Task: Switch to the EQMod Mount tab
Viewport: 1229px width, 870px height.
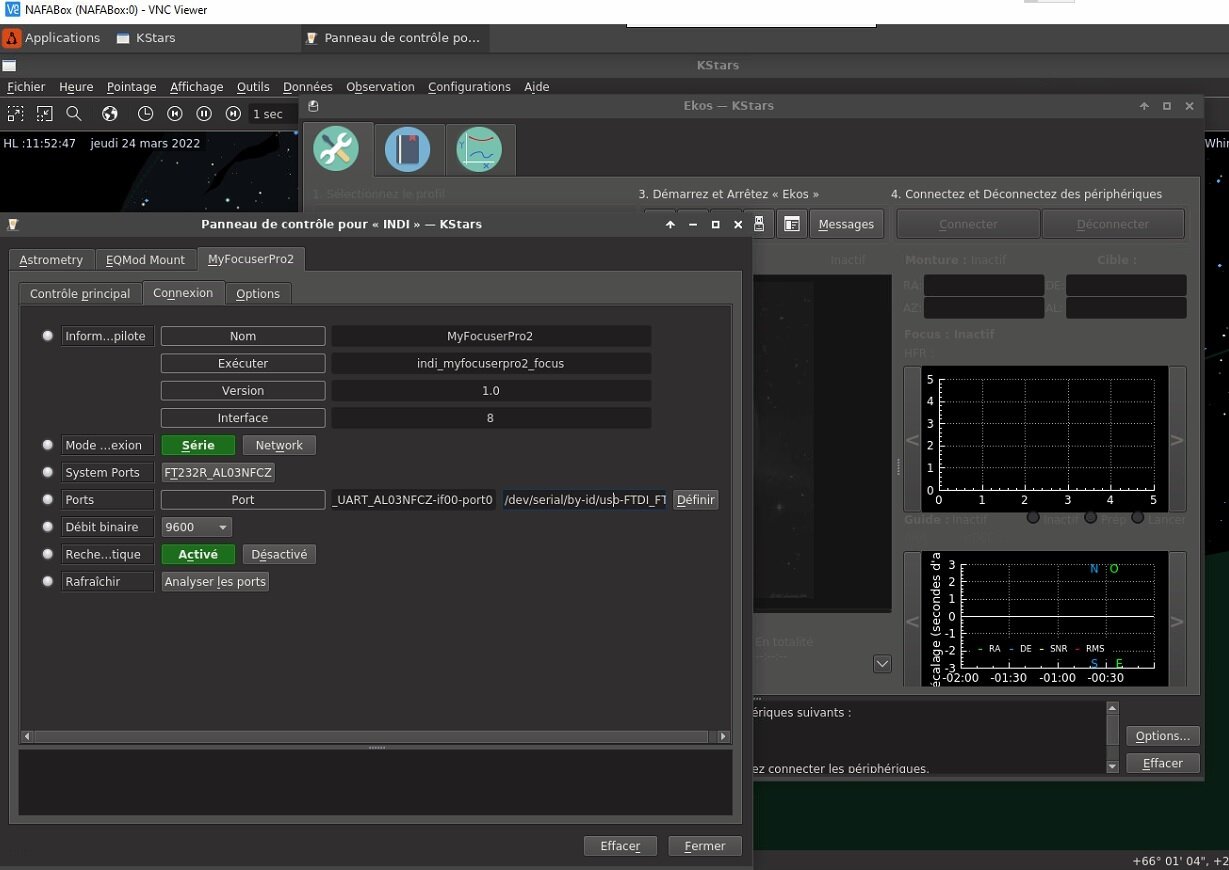Action: [x=145, y=260]
